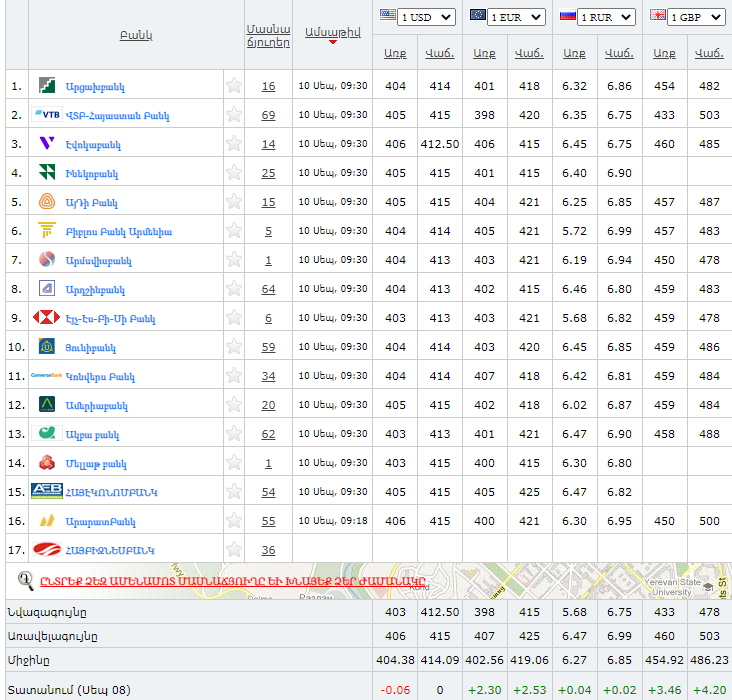Open the ՀԱՅԷԿՈՆՈՄԲԱՆԿ link
The height and width of the screenshot is (700, 732).
click(112, 492)
